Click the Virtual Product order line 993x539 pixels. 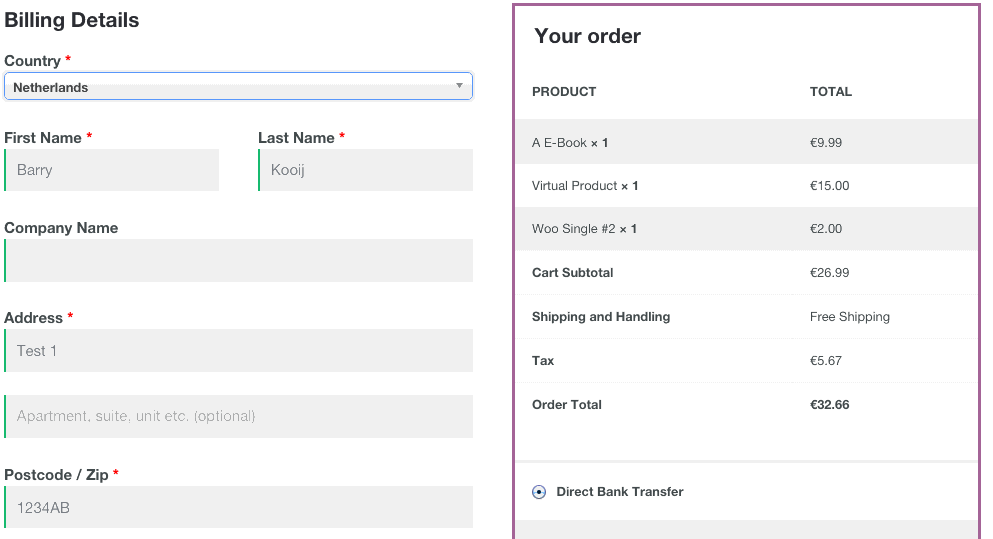(585, 186)
